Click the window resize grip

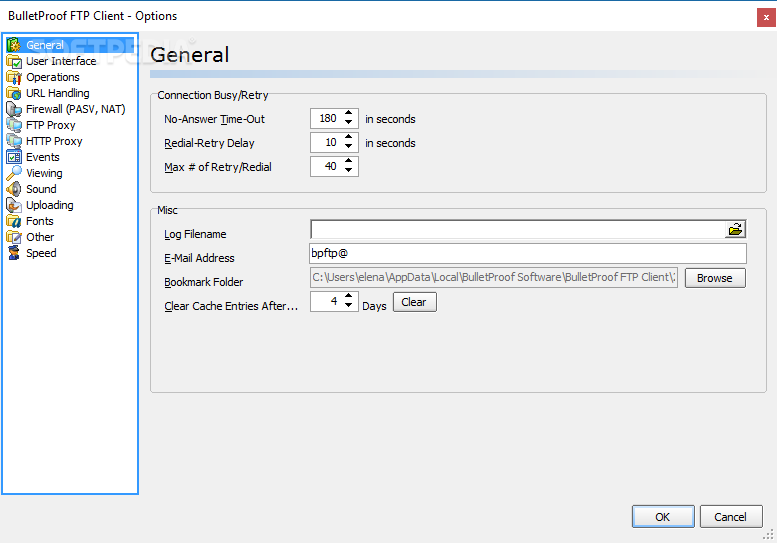[x=769, y=535]
